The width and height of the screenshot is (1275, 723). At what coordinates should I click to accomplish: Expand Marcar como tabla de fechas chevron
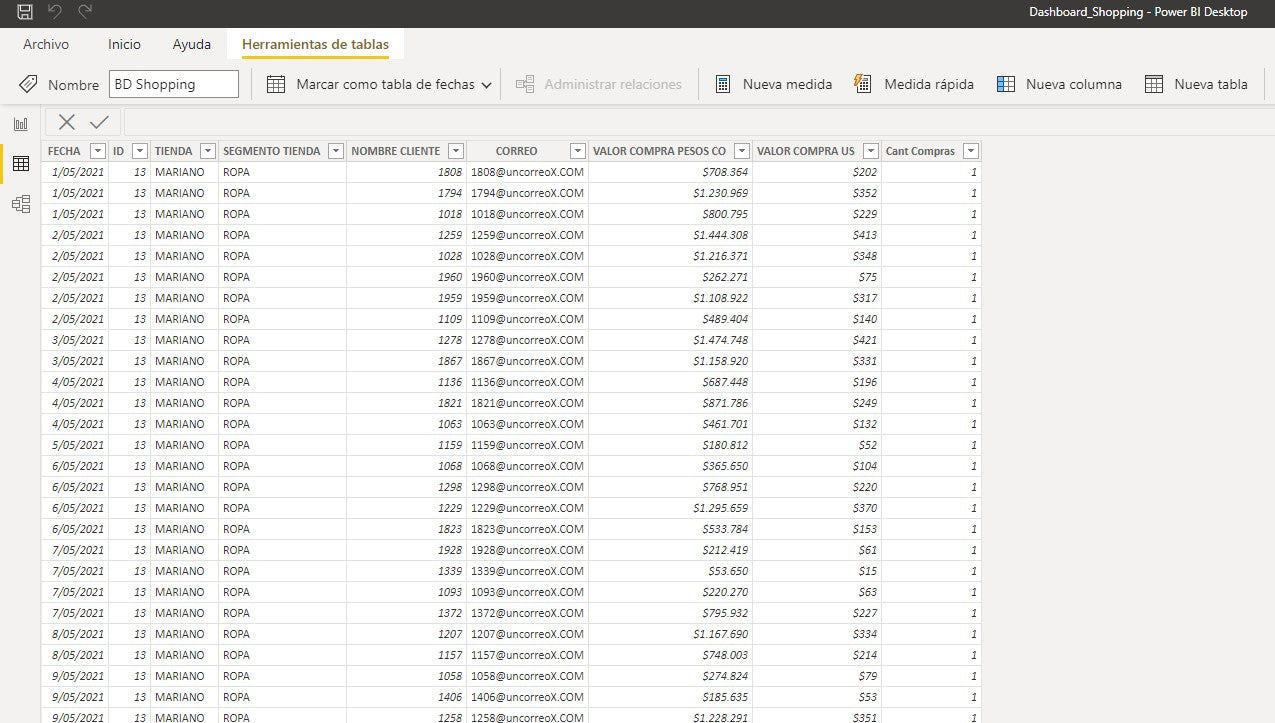pos(487,85)
